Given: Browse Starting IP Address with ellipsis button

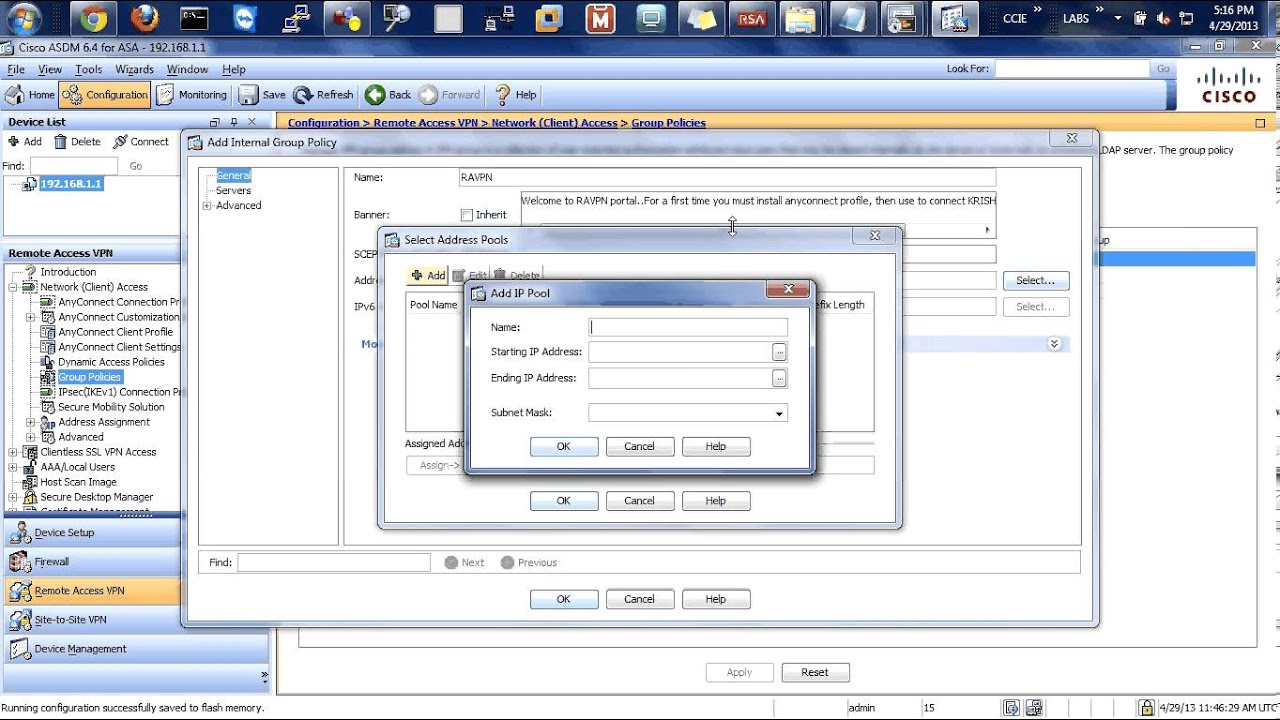Looking at the screenshot, I should click(x=779, y=352).
